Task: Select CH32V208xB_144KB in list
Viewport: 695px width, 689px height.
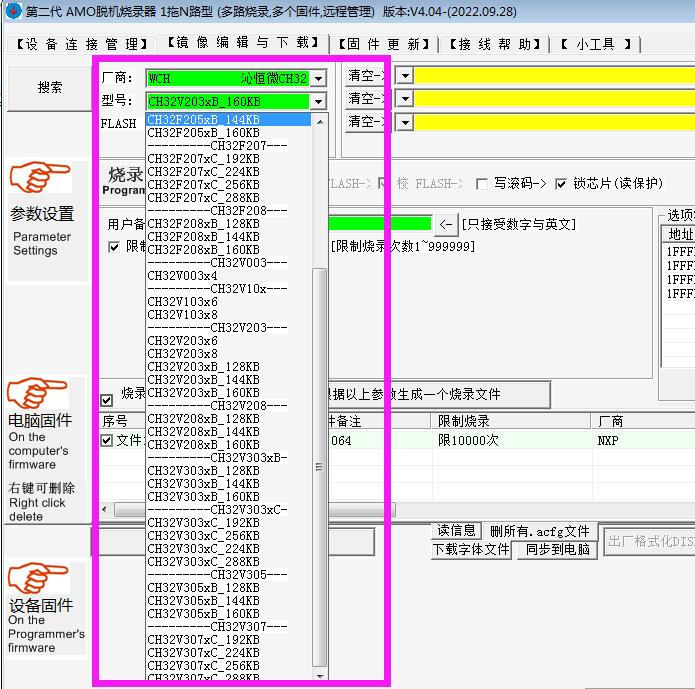Action: point(229,431)
